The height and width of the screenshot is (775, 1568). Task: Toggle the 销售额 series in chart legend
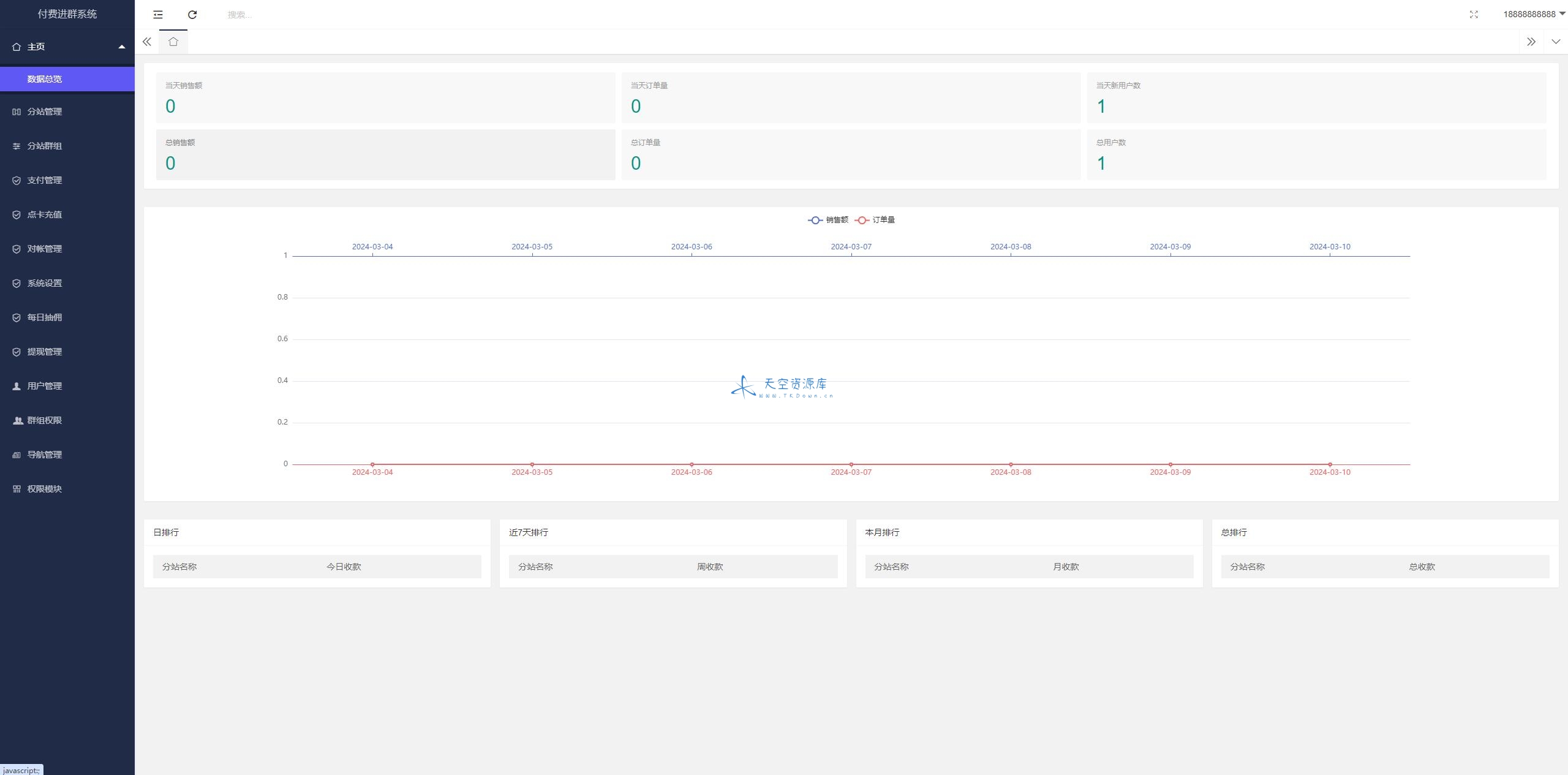[x=828, y=220]
